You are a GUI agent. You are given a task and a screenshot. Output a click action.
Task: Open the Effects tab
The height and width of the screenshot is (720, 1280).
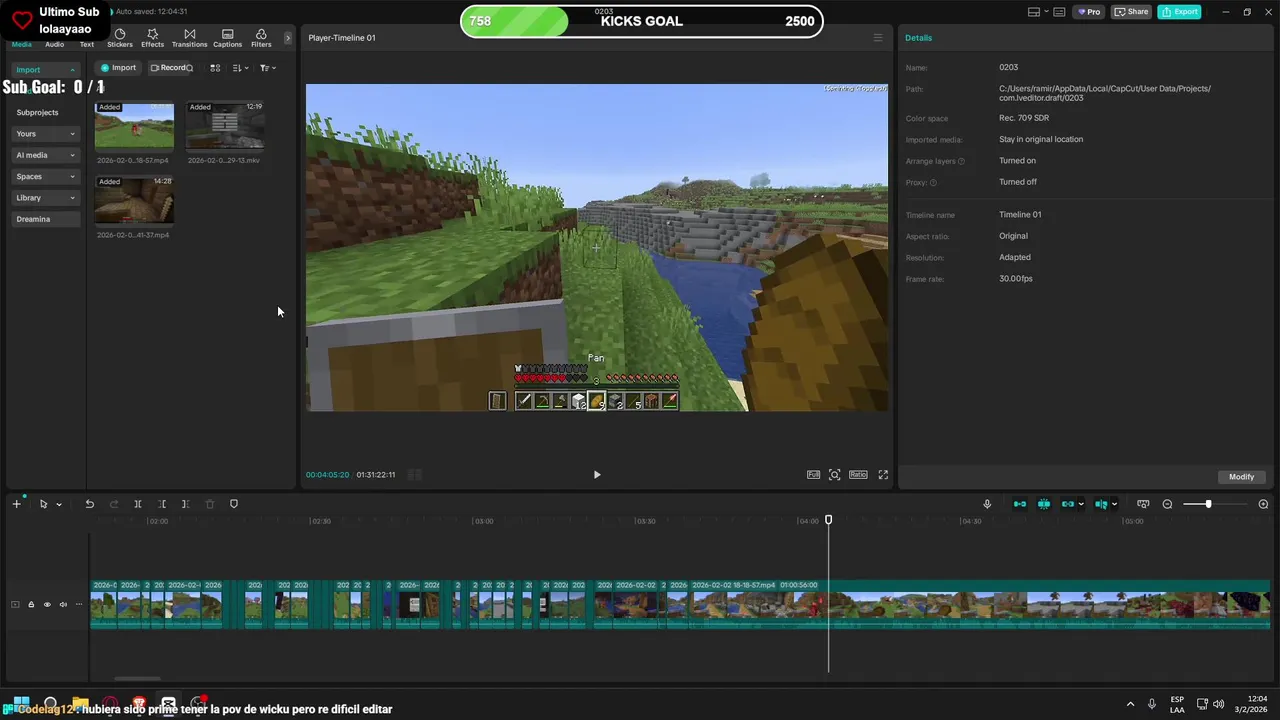tap(152, 39)
